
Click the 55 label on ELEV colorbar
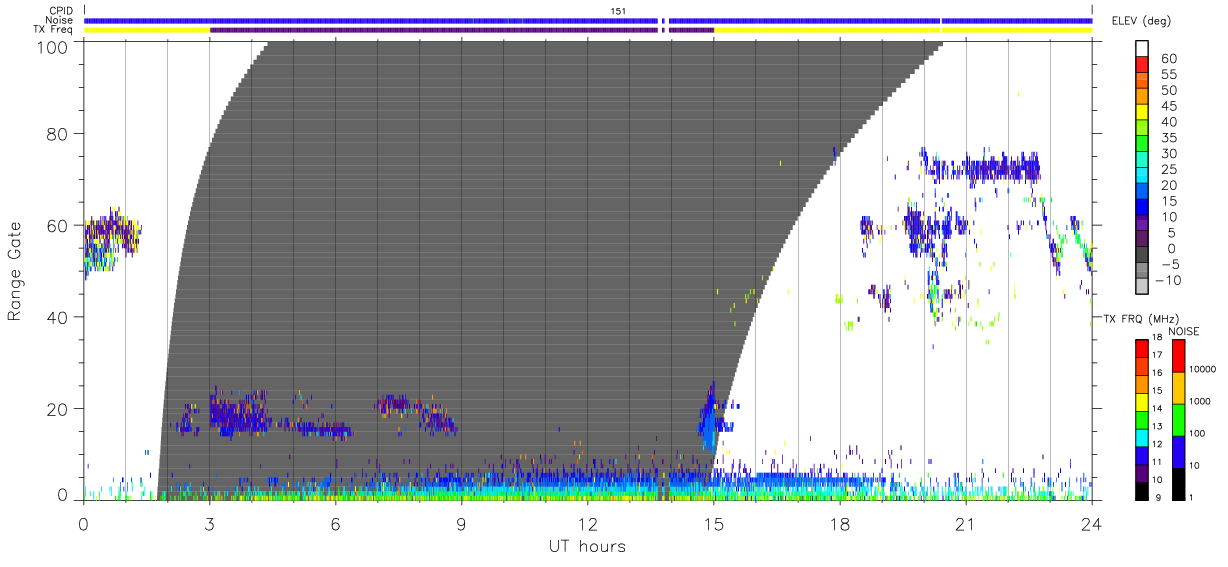point(1169,75)
